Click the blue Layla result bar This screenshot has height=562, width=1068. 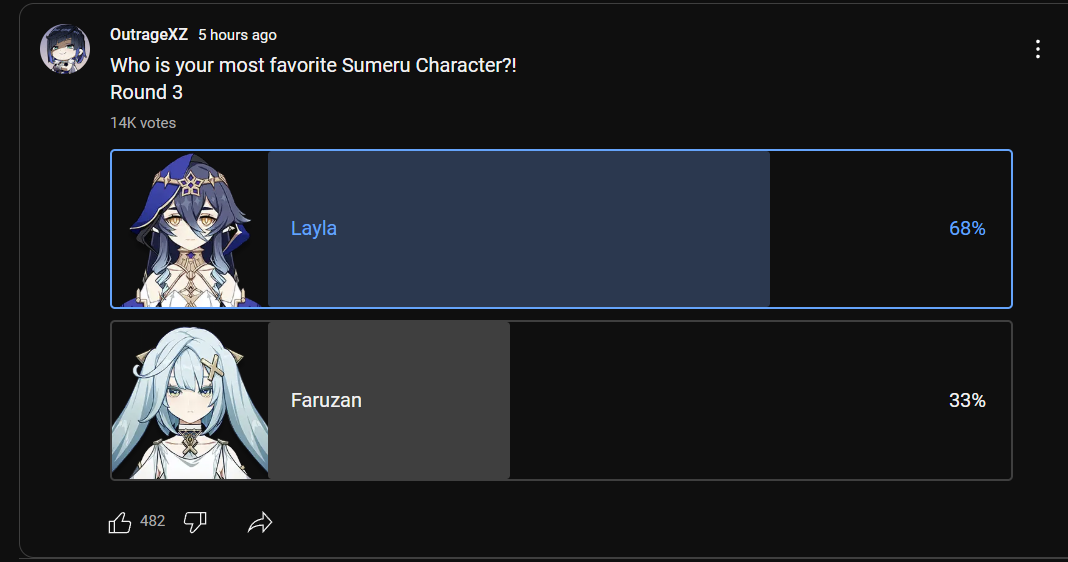519,229
